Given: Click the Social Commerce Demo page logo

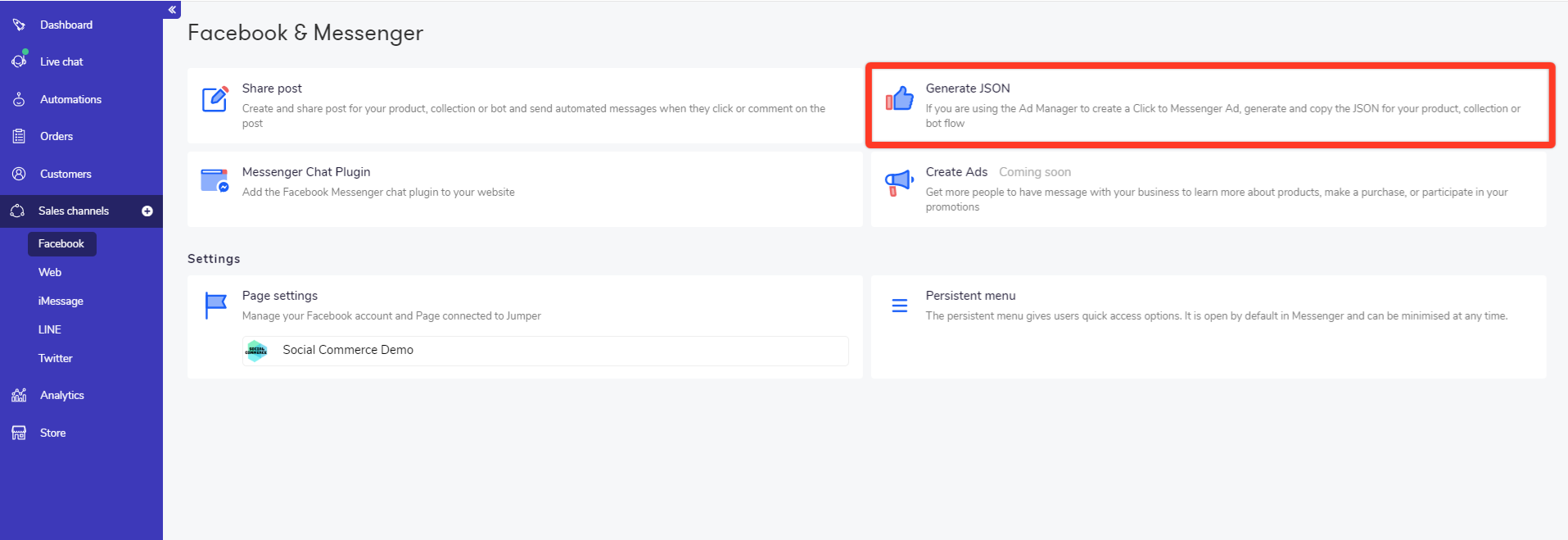Looking at the screenshot, I should 256,351.
